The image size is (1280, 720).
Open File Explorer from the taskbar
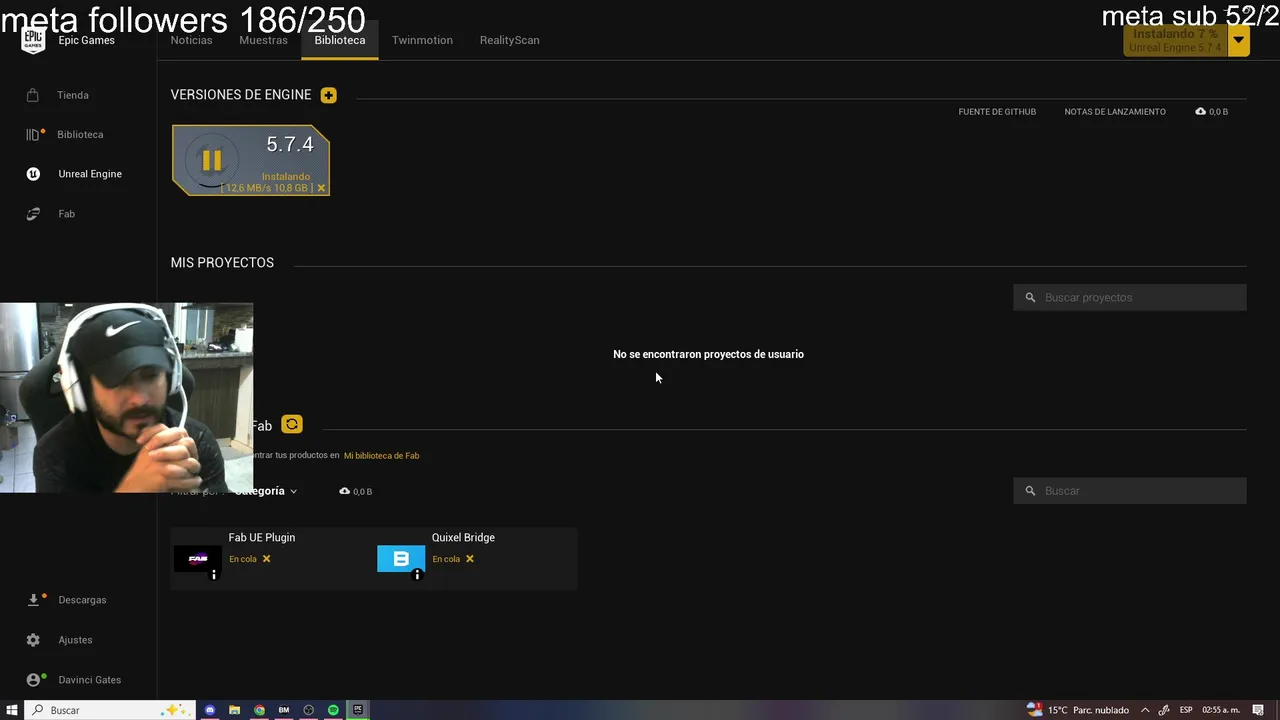click(234, 710)
